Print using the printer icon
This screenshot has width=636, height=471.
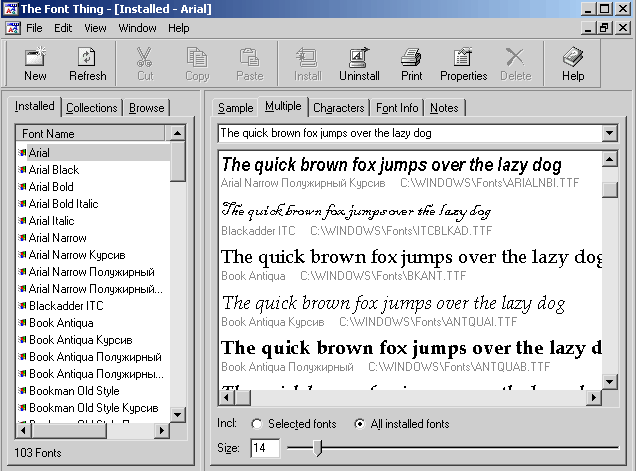(x=411, y=57)
